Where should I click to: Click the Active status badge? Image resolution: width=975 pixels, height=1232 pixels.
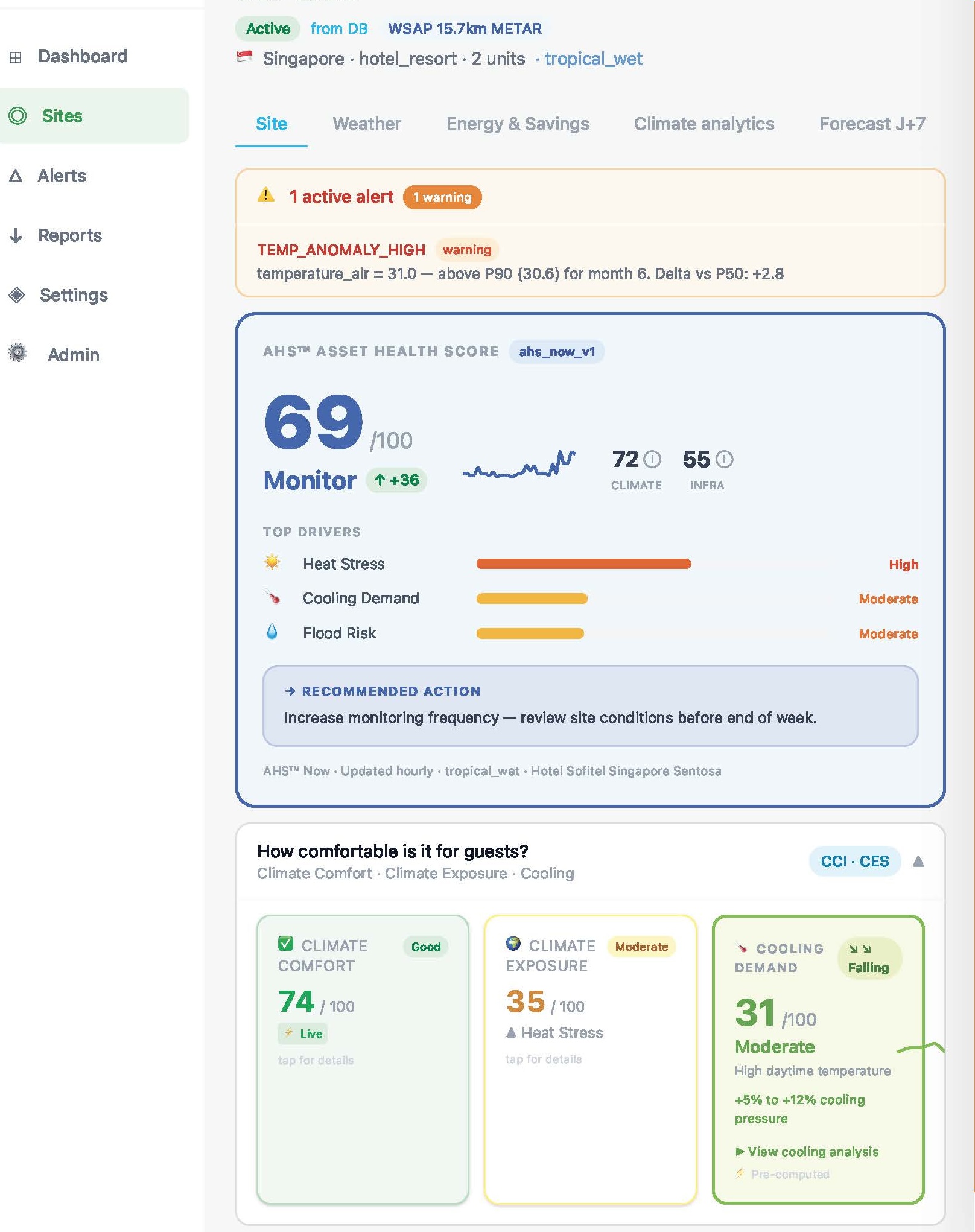click(x=268, y=28)
